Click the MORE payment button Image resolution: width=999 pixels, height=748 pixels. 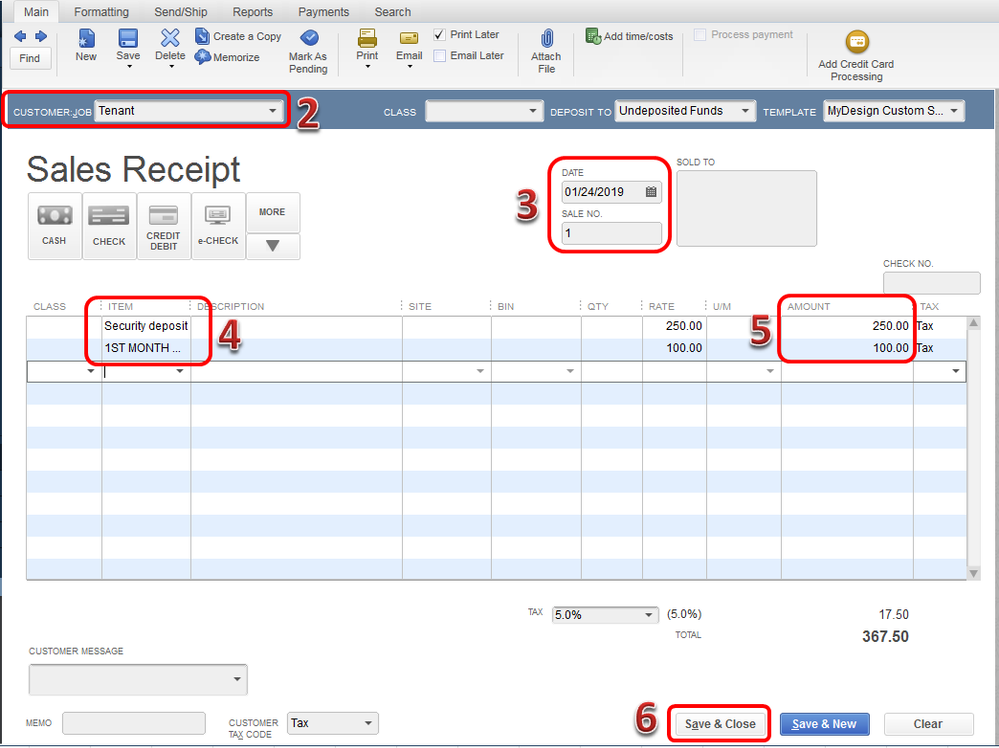[273, 212]
